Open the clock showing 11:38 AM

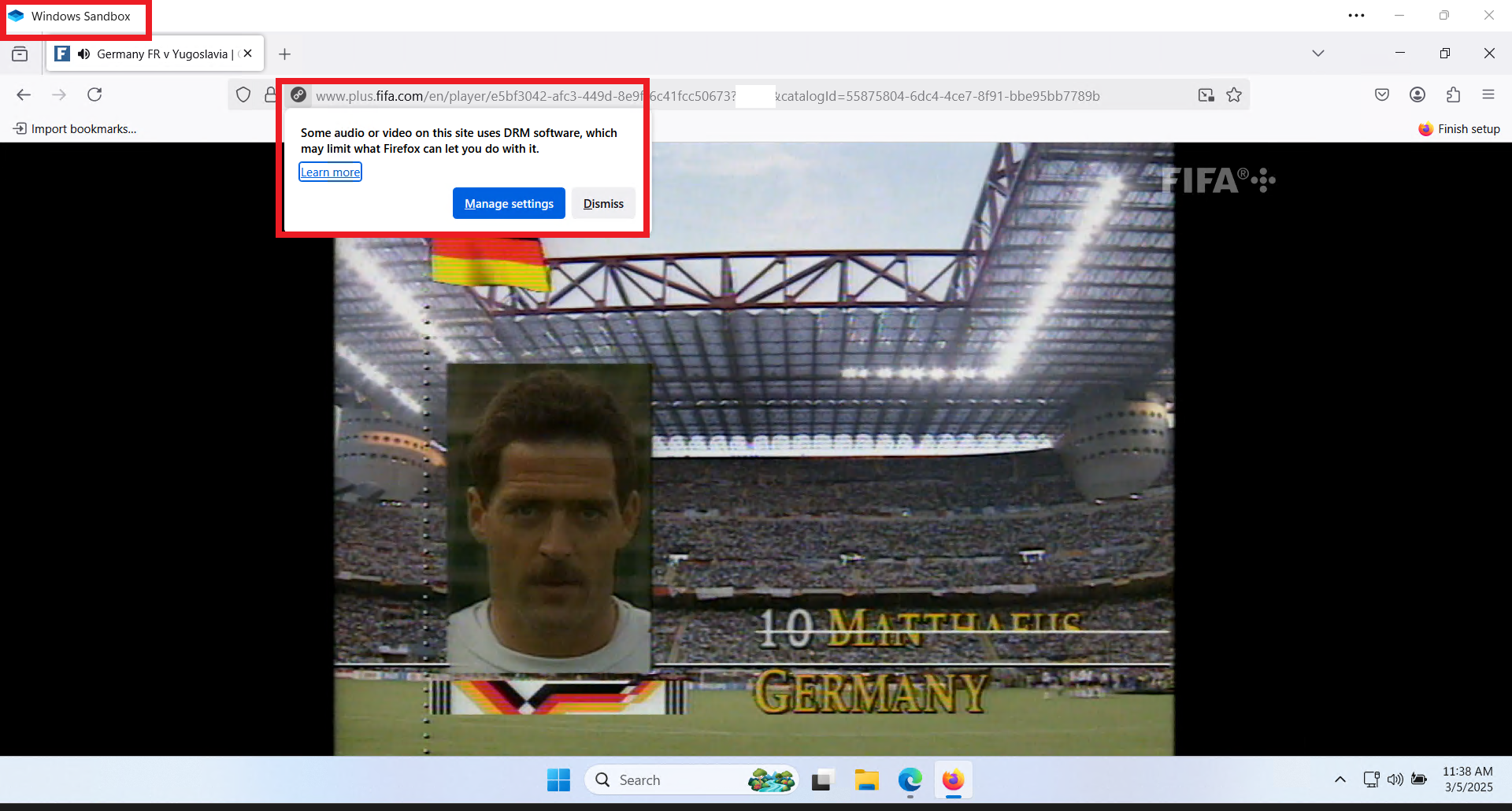1468,780
